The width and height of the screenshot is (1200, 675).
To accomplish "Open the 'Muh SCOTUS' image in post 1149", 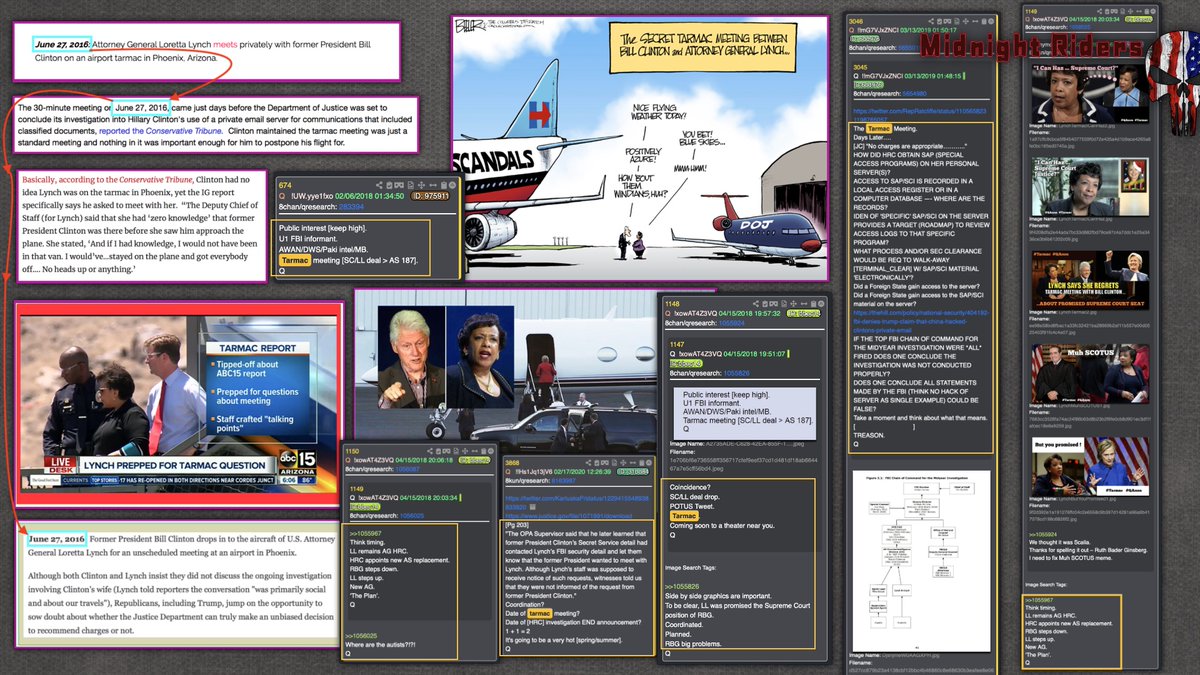I will (x=1088, y=373).
